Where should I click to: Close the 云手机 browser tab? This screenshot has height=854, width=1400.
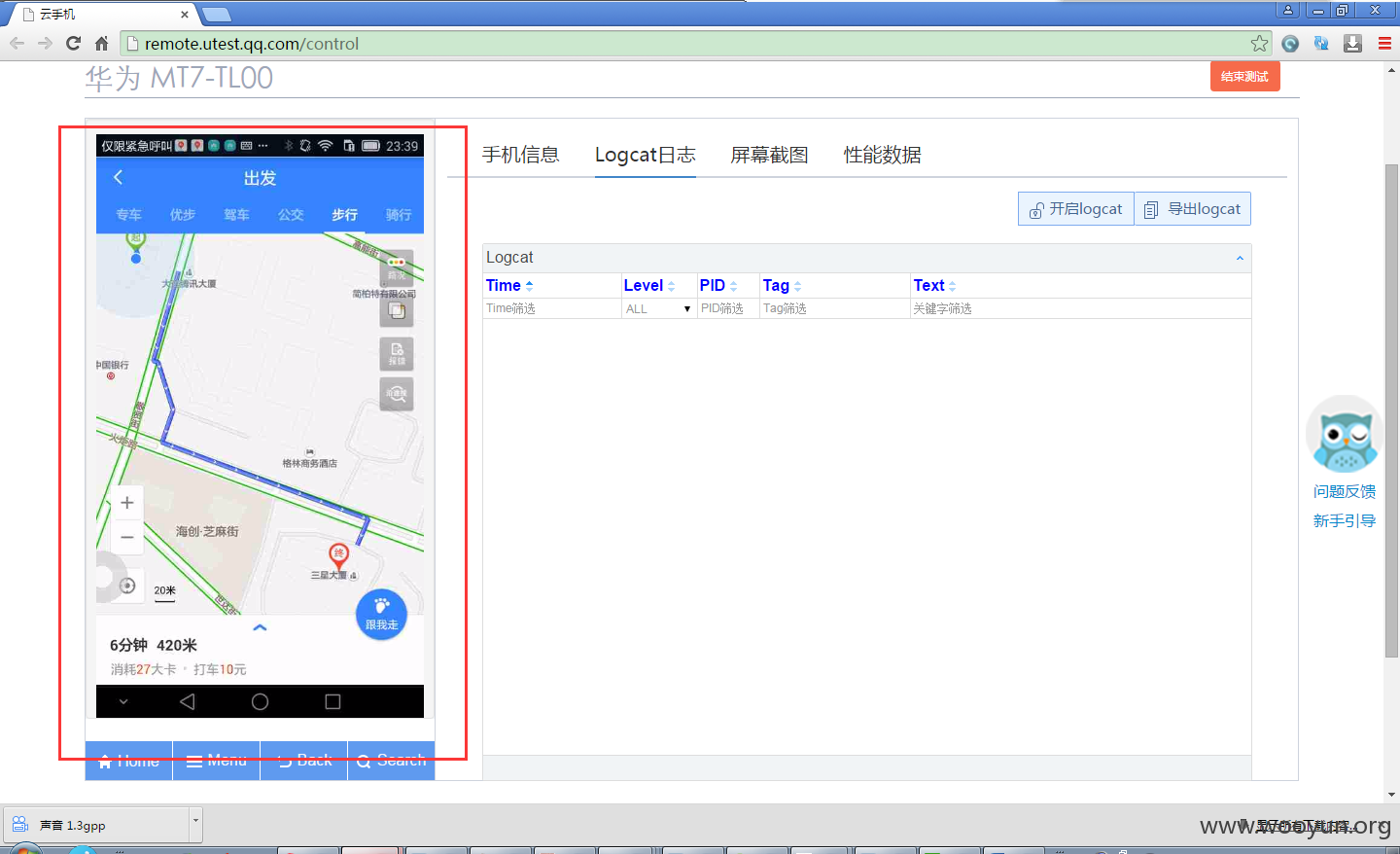pos(185,15)
